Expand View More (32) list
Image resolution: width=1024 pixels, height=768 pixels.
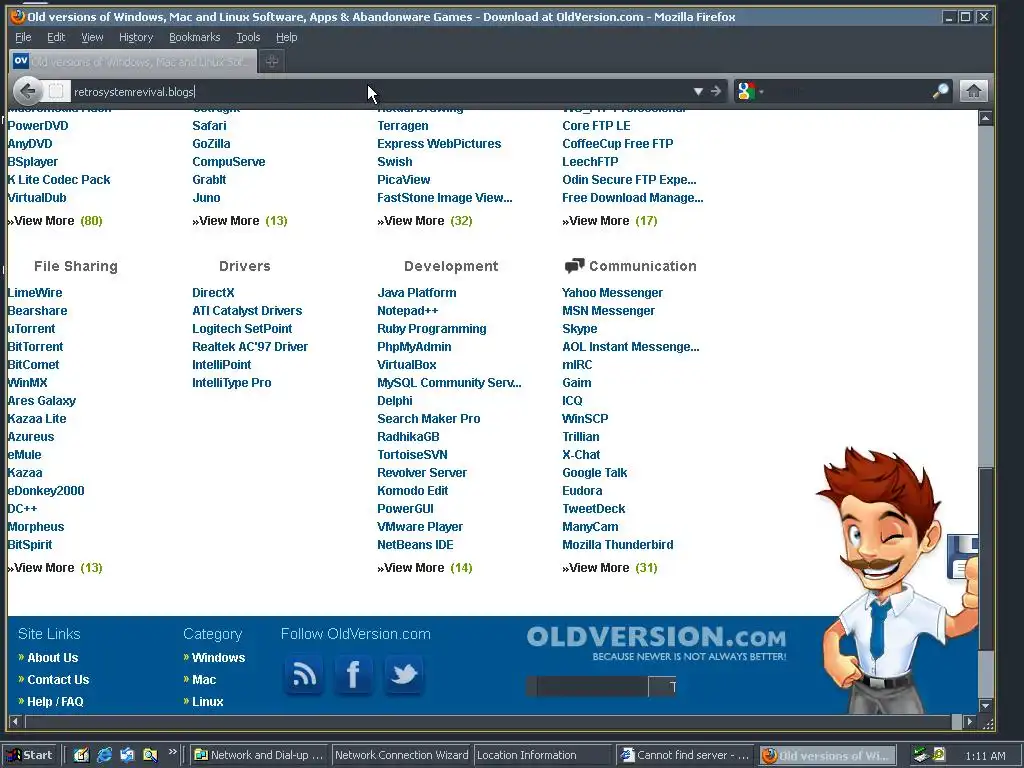tap(424, 221)
